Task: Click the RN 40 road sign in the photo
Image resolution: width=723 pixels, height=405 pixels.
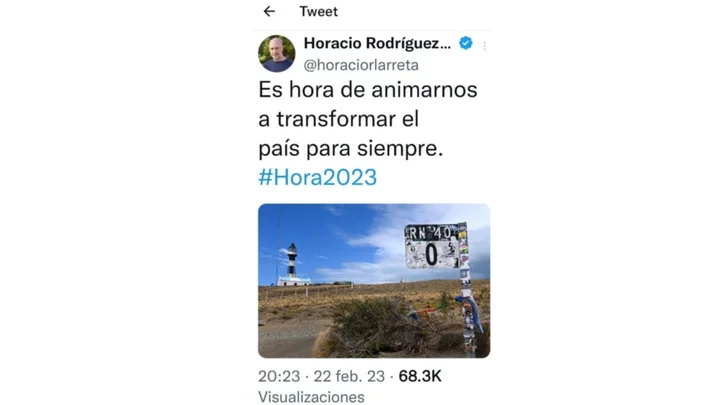Action: pyautogui.click(x=432, y=246)
